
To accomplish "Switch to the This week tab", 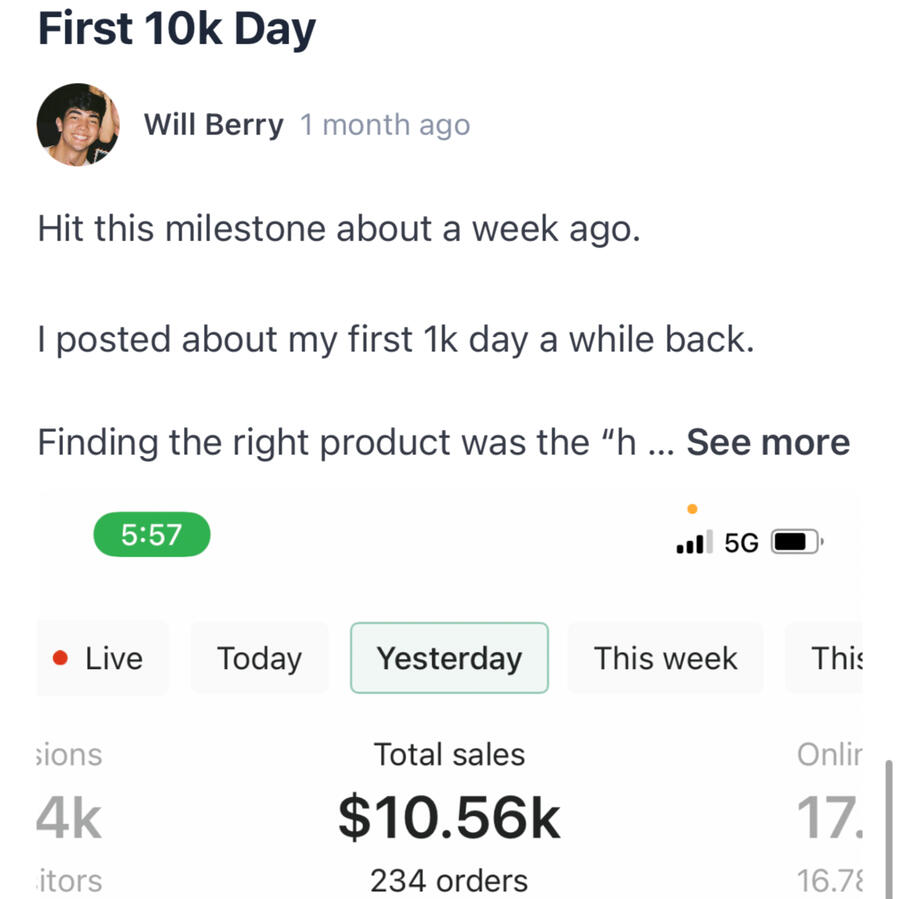I will [x=665, y=658].
